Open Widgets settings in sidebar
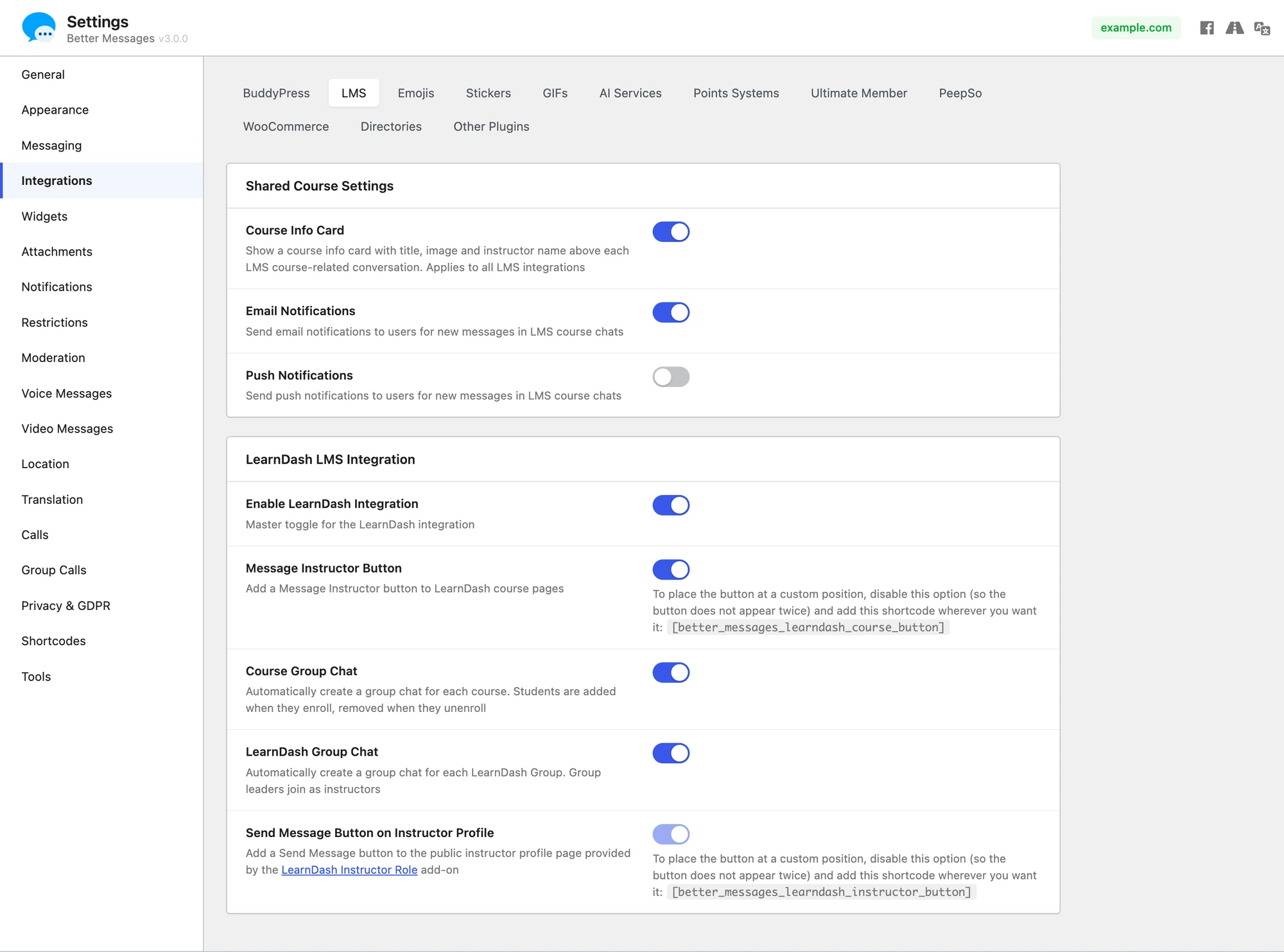 point(101,216)
